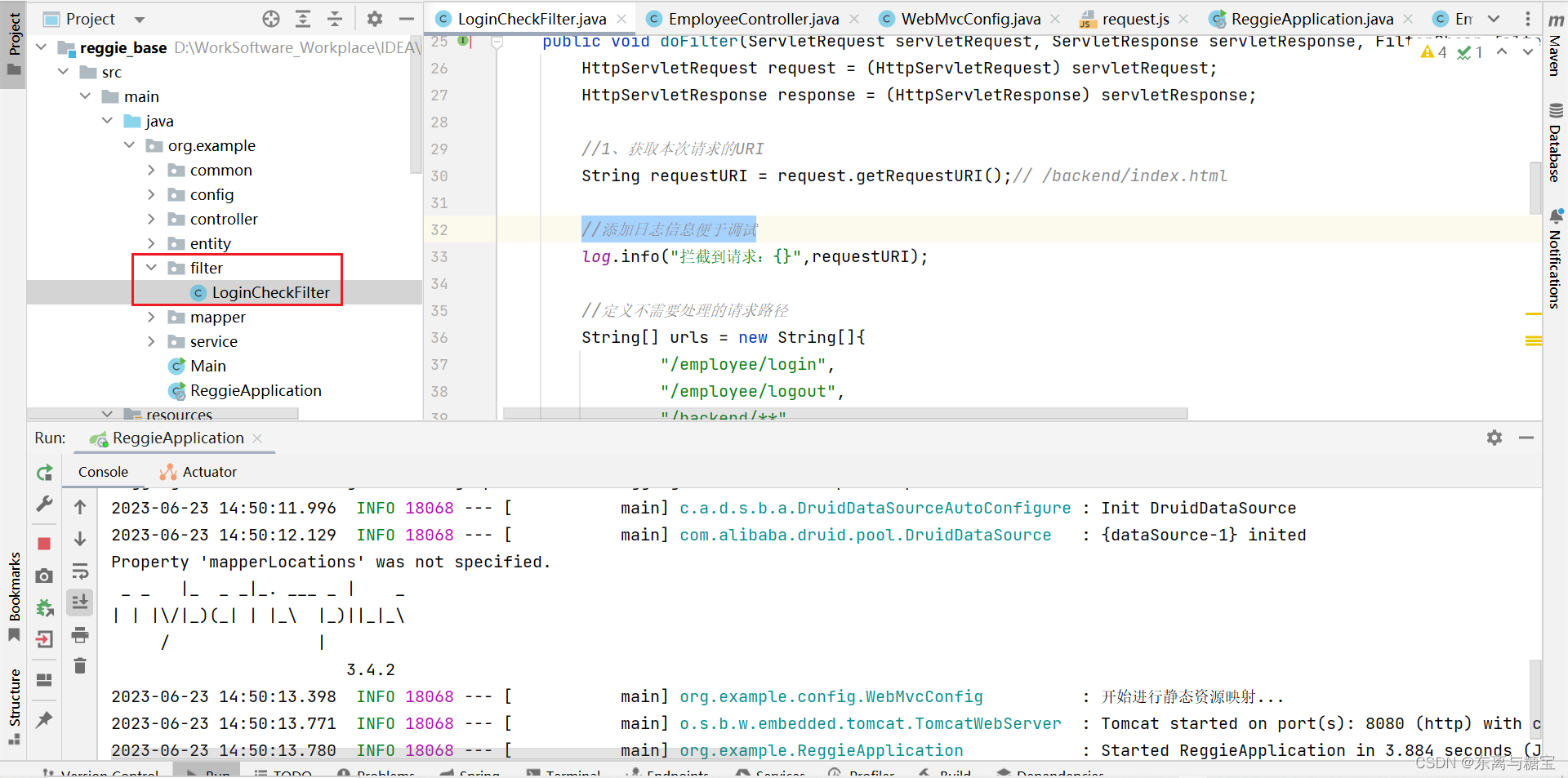Go to previous highlighted error arrow
The height and width of the screenshot is (778, 1568).
click(x=1502, y=51)
